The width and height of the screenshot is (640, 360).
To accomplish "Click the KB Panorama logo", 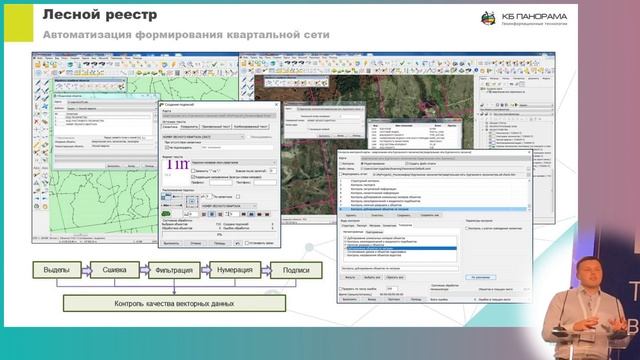I will (524, 18).
